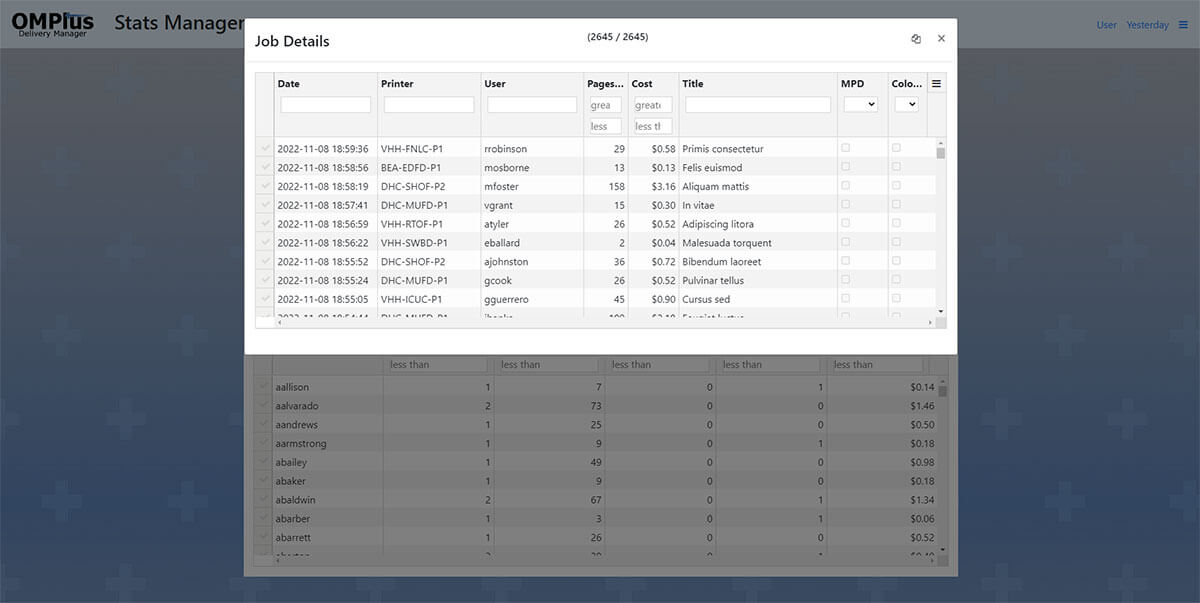This screenshot has width=1200, height=603.
Task: Click the Title filter input field
Action: (757, 105)
